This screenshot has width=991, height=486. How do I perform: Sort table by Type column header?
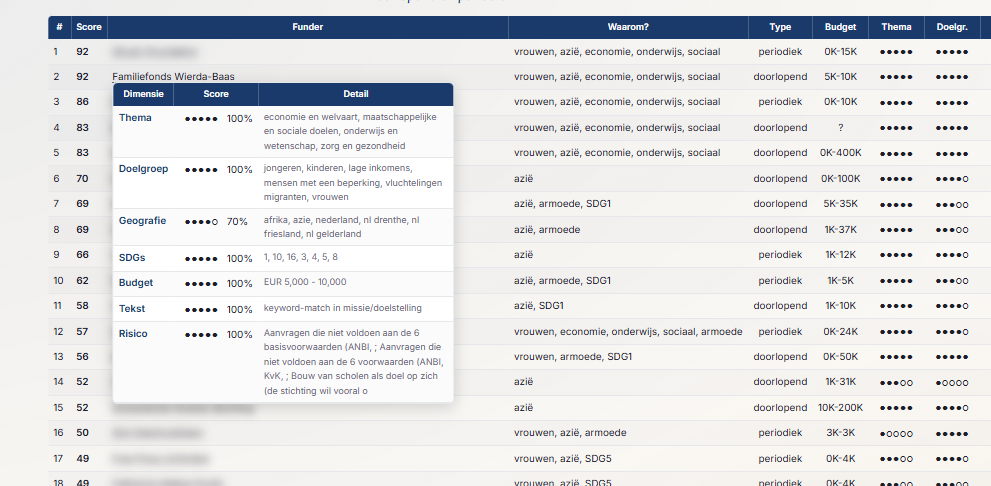(780, 27)
